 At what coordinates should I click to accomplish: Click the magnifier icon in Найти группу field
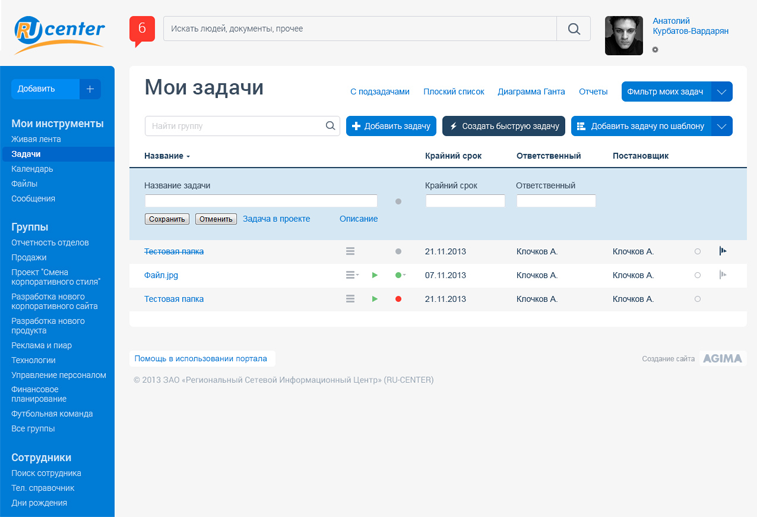click(330, 126)
